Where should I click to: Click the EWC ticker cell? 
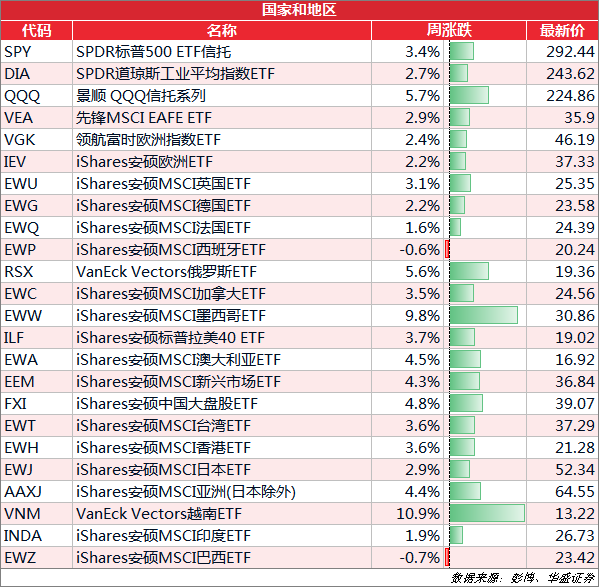[x=36, y=293]
